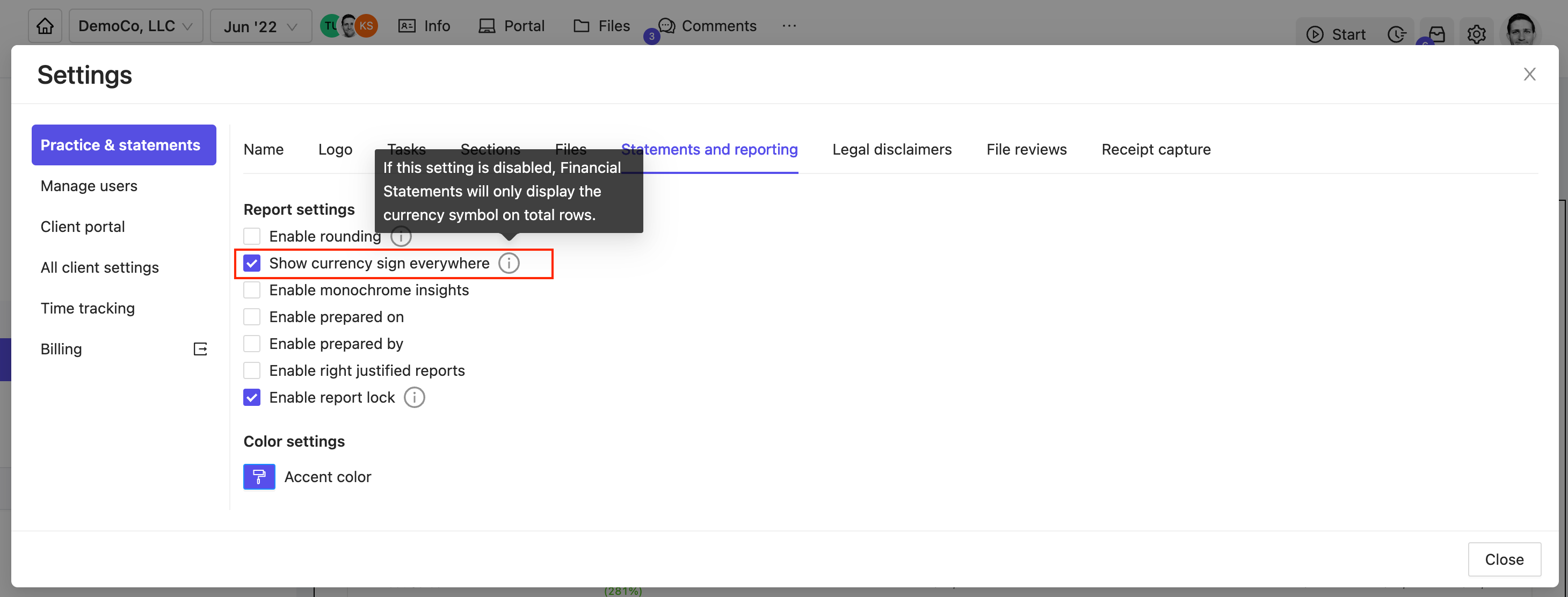Image resolution: width=1568 pixels, height=597 pixels.
Task: Disable Show currency sign everywhere
Action: tap(251, 264)
